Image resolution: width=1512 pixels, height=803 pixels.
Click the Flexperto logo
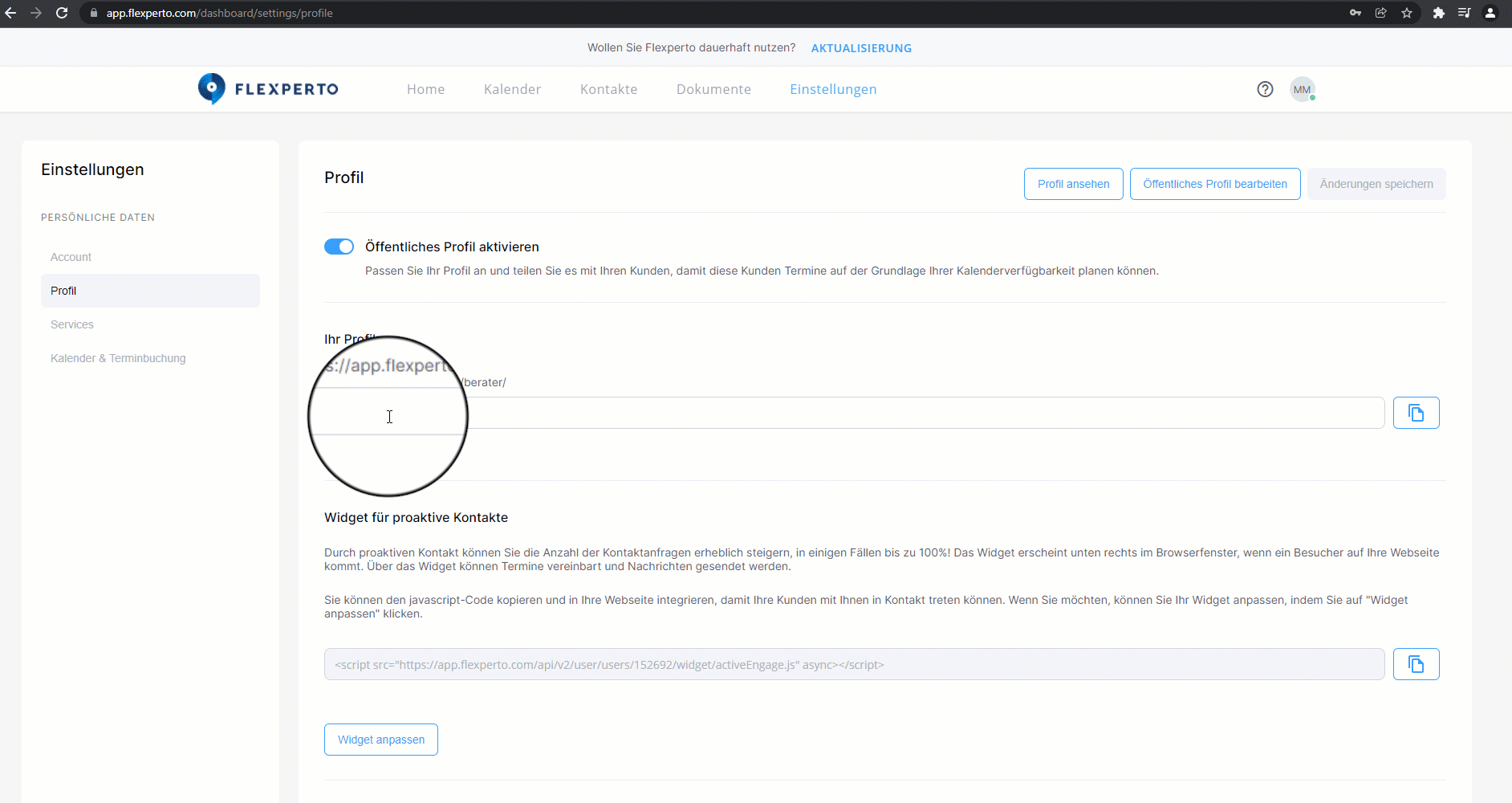(268, 89)
